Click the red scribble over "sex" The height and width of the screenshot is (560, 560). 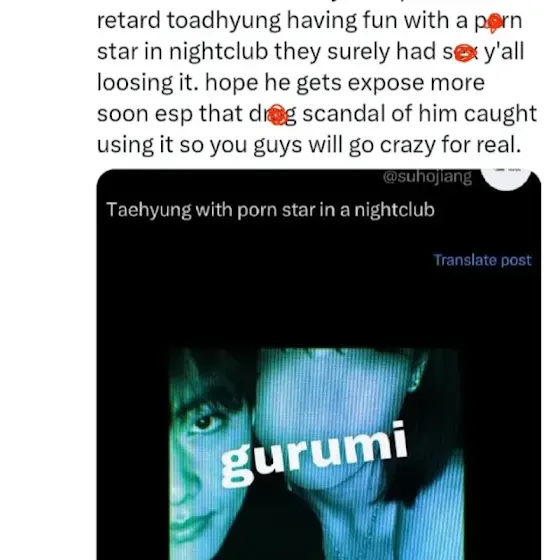[x=466, y=54]
